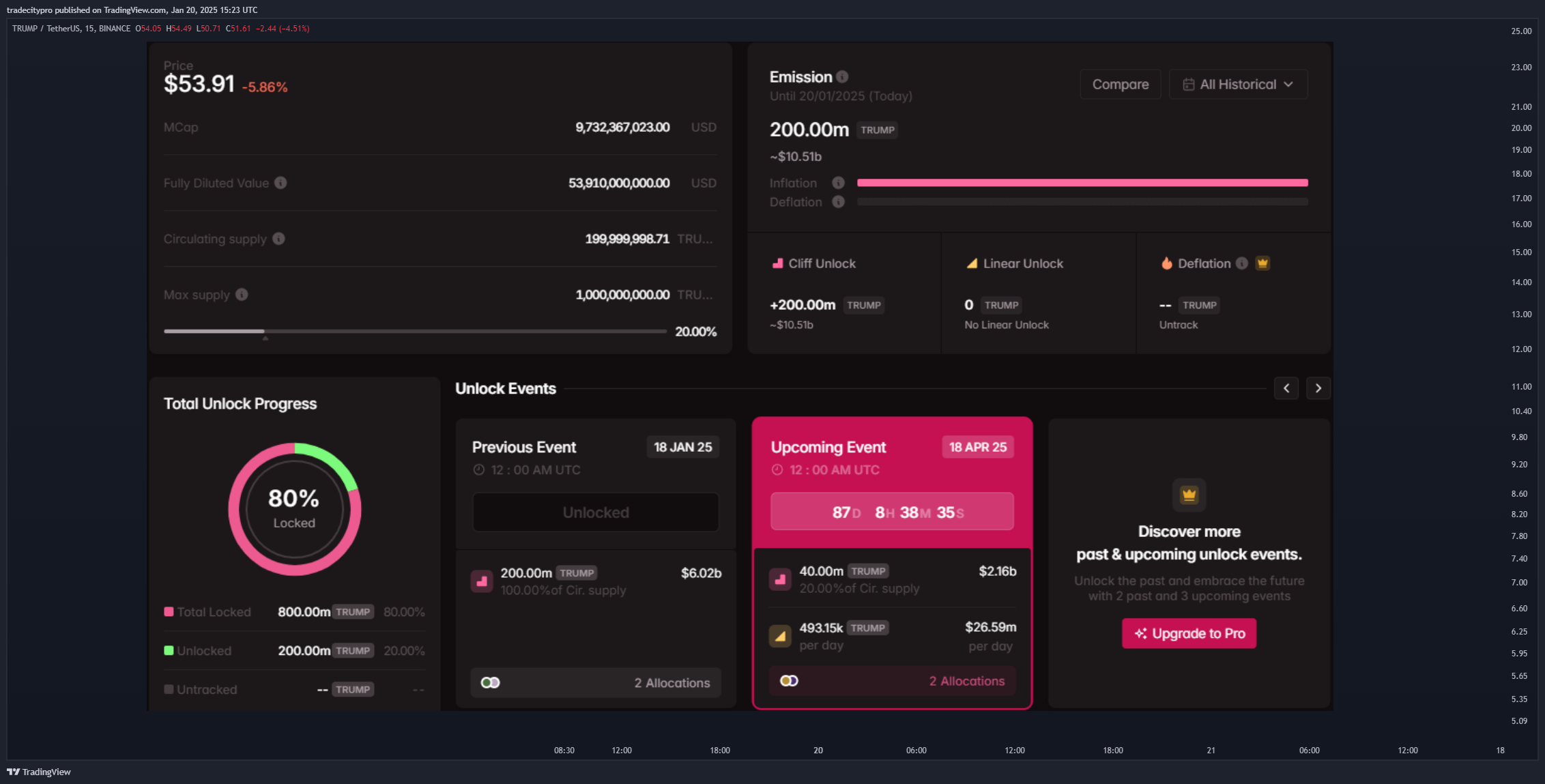
Task: Click max supply value 1,000,000,000.00
Action: (622, 295)
